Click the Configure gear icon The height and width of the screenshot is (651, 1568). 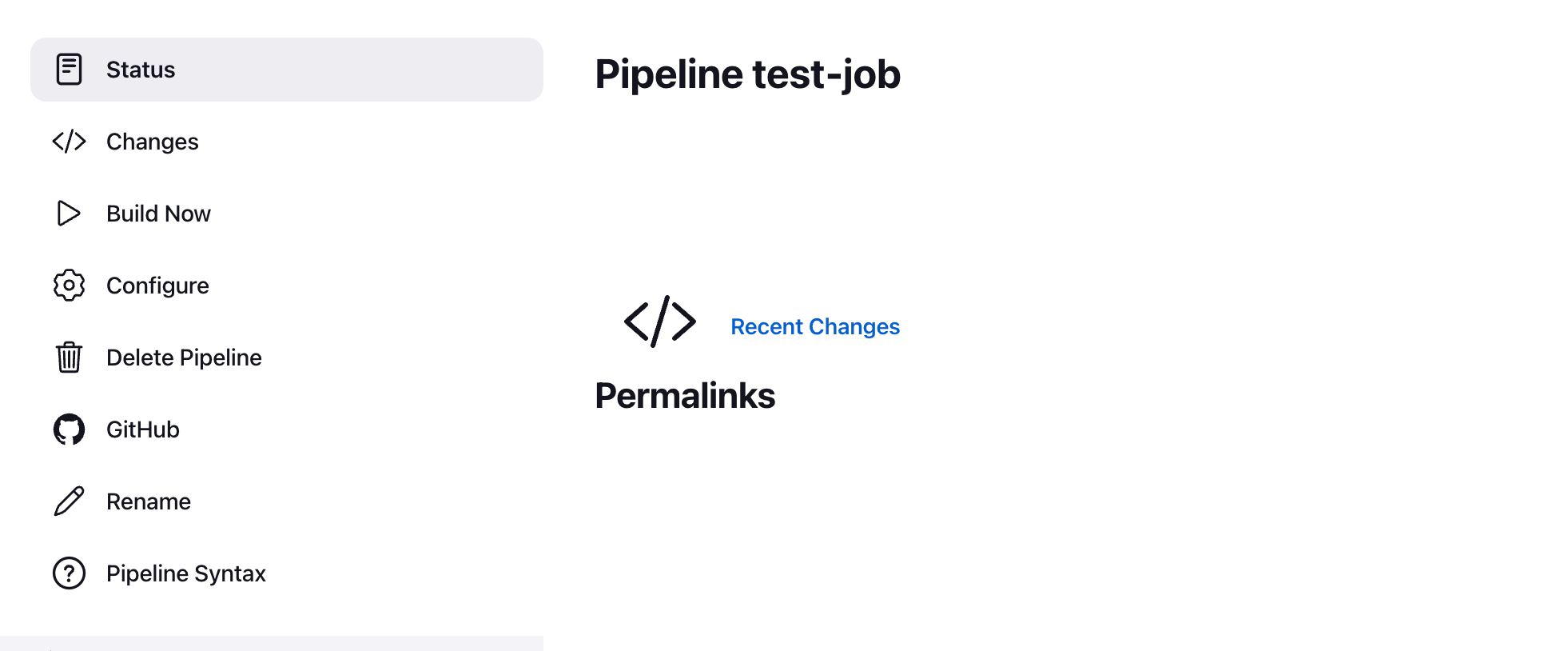[x=69, y=286]
